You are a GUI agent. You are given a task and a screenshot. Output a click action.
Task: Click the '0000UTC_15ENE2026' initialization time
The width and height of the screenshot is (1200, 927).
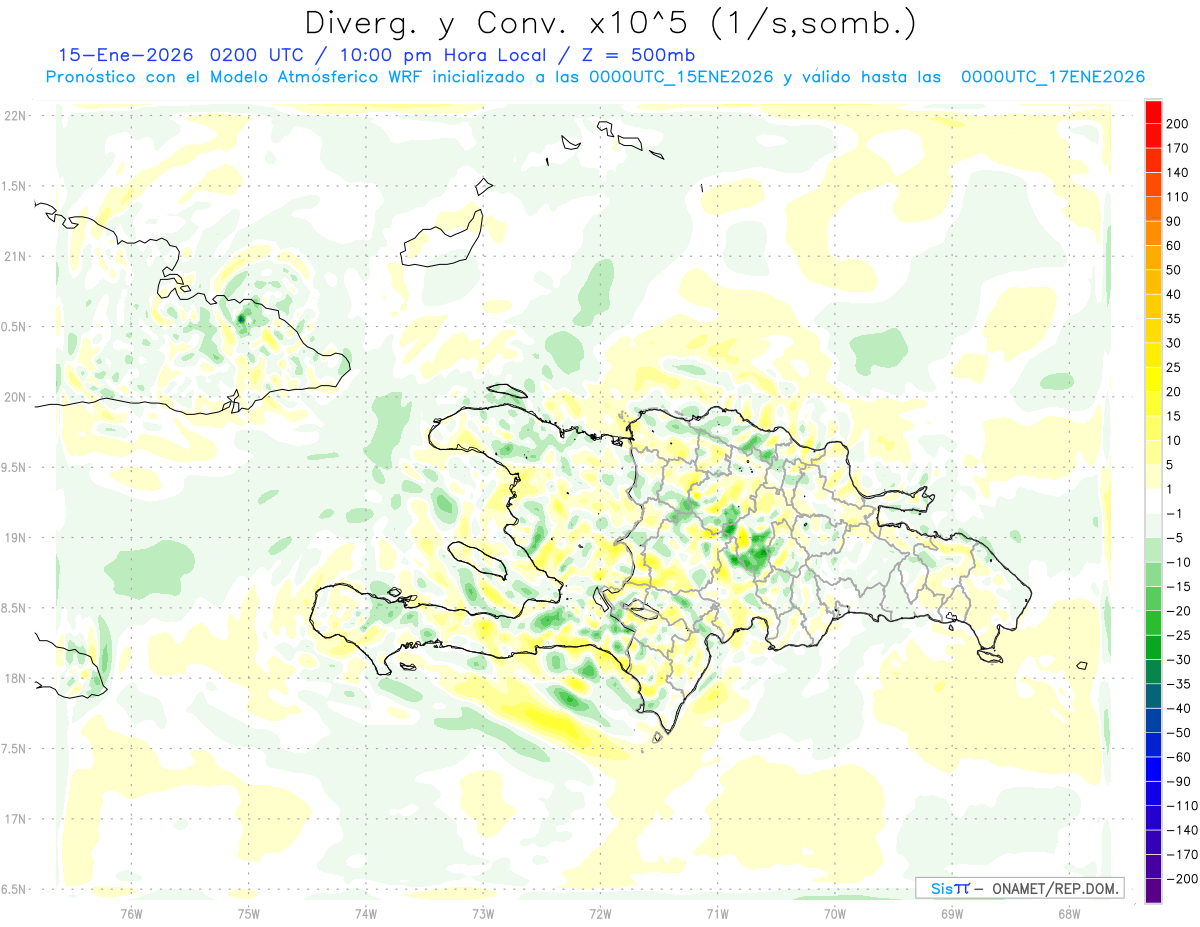[680, 77]
